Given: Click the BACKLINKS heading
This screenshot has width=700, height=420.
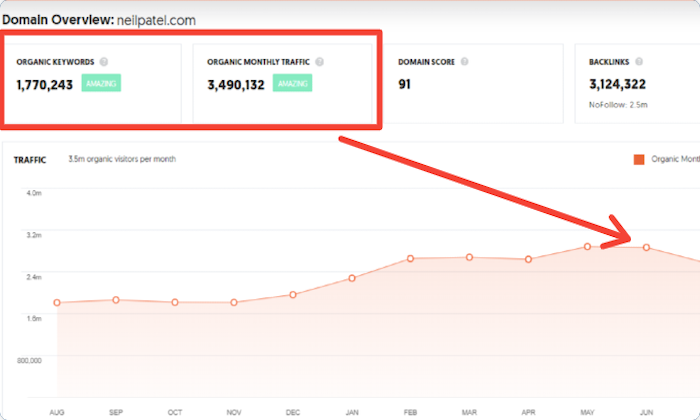Looking at the screenshot, I should coord(609,62).
